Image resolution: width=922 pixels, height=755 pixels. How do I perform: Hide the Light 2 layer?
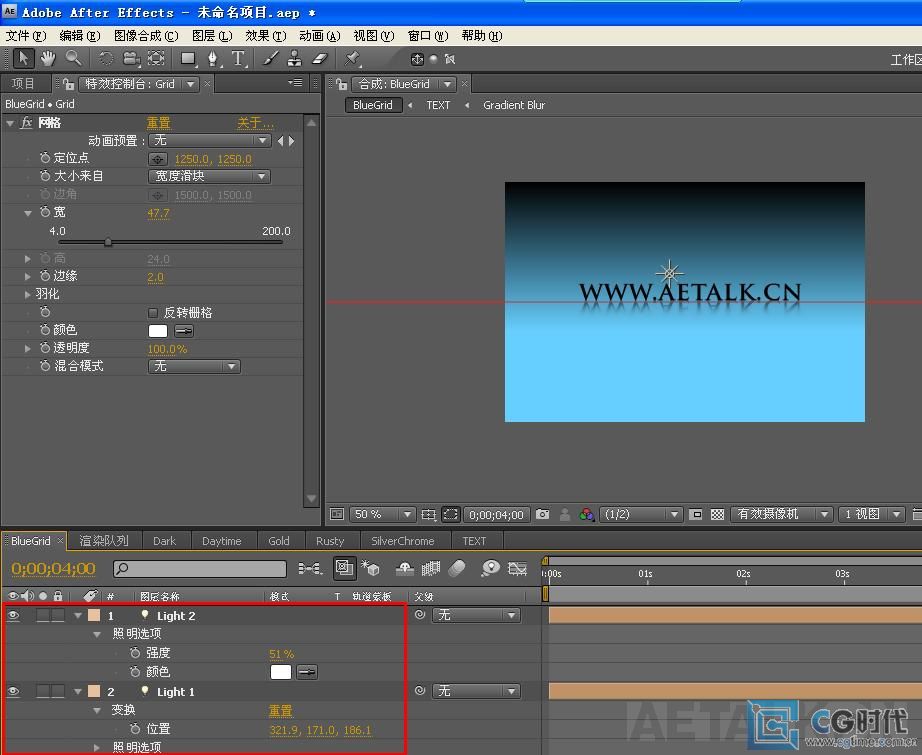(13, 616)
